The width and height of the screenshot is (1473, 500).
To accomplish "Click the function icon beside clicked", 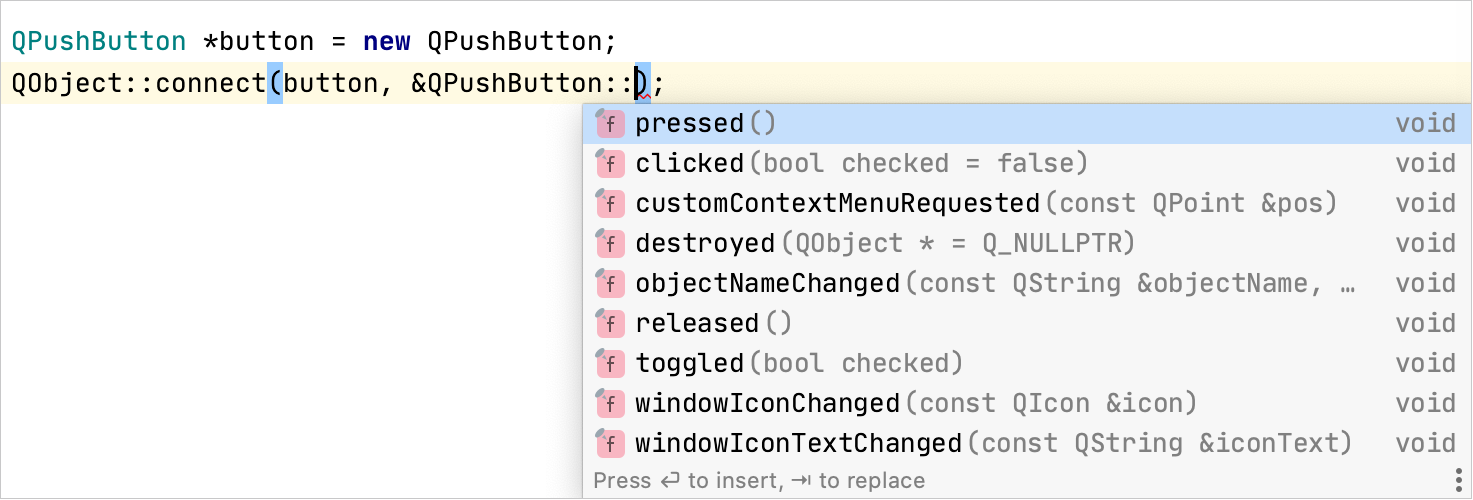I will (x=610, y=164).
